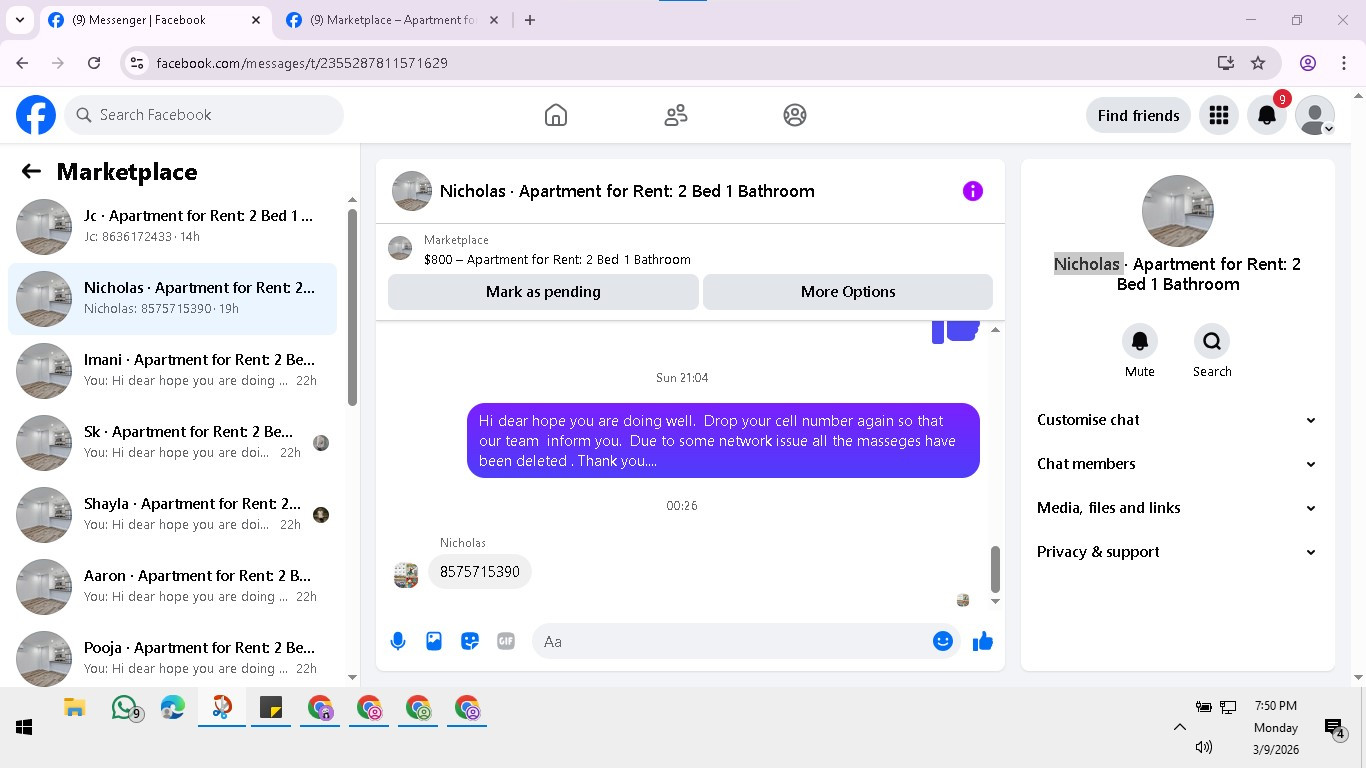Open the Facebook menu grid icon
Screen dimensions: 1366x768
(1218, 115)
